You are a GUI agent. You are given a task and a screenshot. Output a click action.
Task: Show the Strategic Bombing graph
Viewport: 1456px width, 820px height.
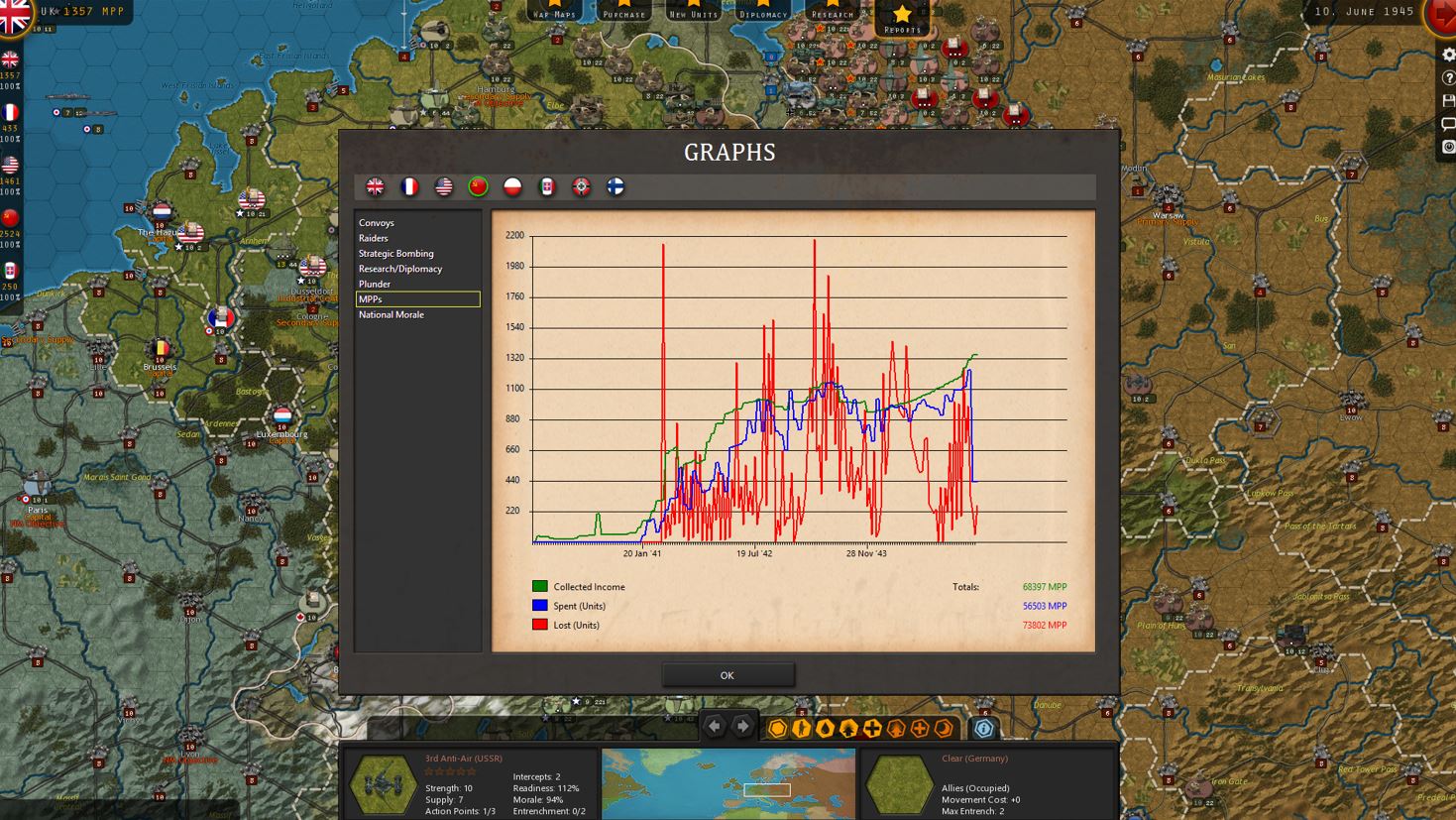point(417,254)
